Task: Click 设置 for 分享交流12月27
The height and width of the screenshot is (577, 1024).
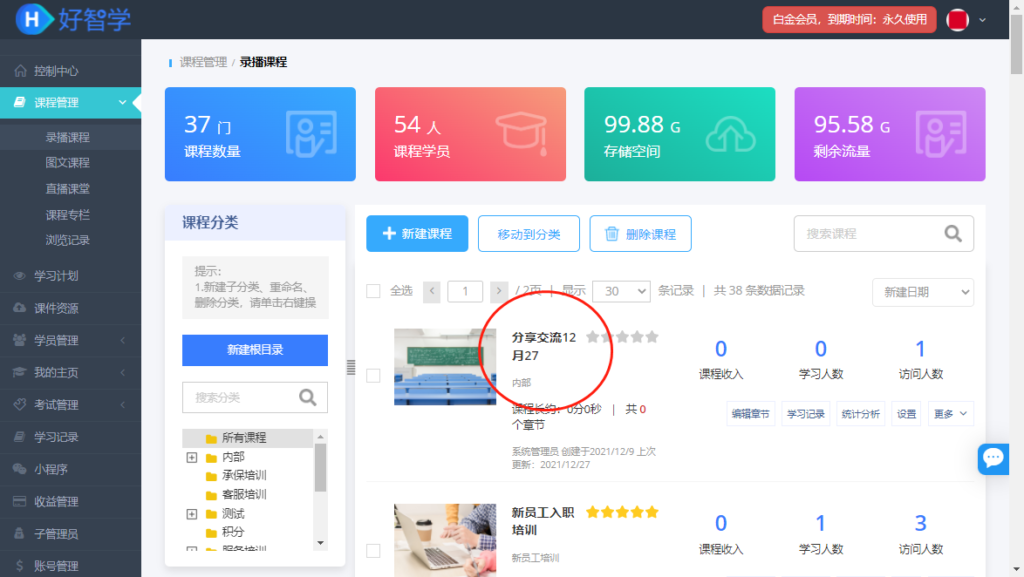Action: [906, 414]
